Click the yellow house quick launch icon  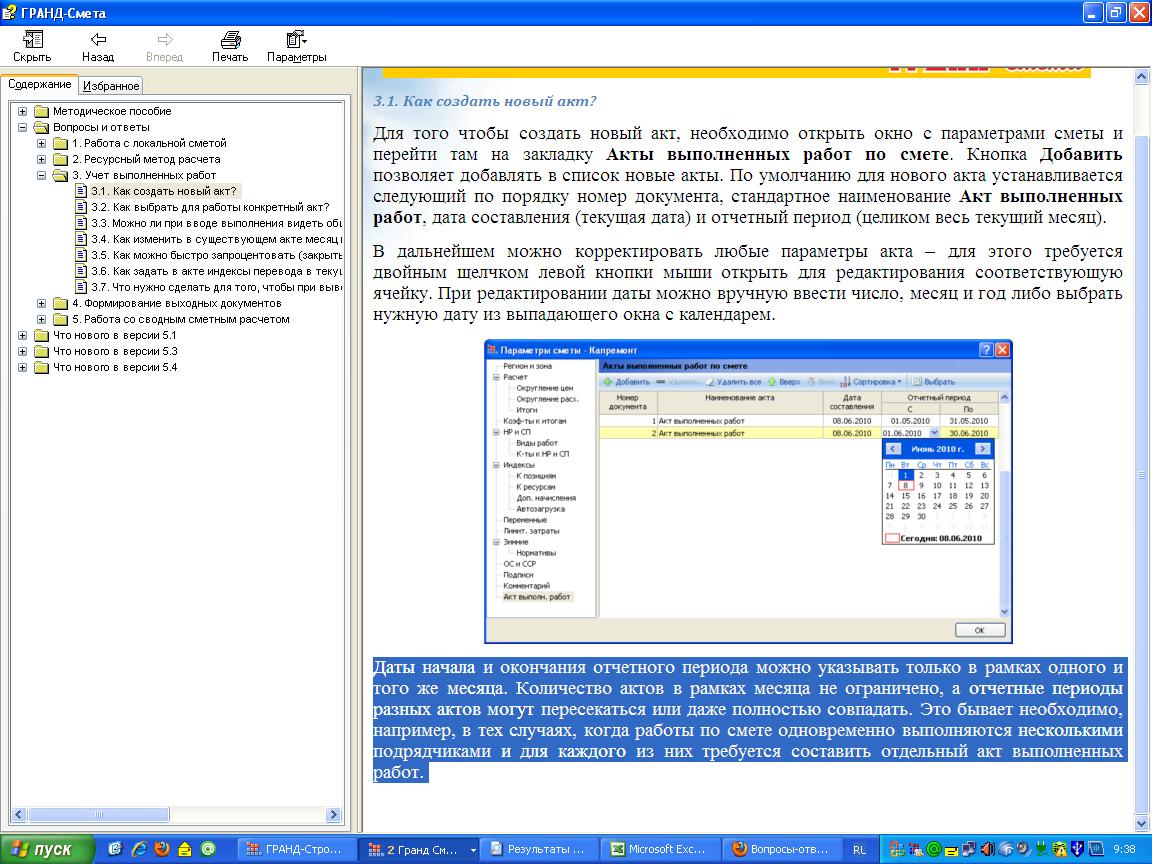click(x=185, y=849)
